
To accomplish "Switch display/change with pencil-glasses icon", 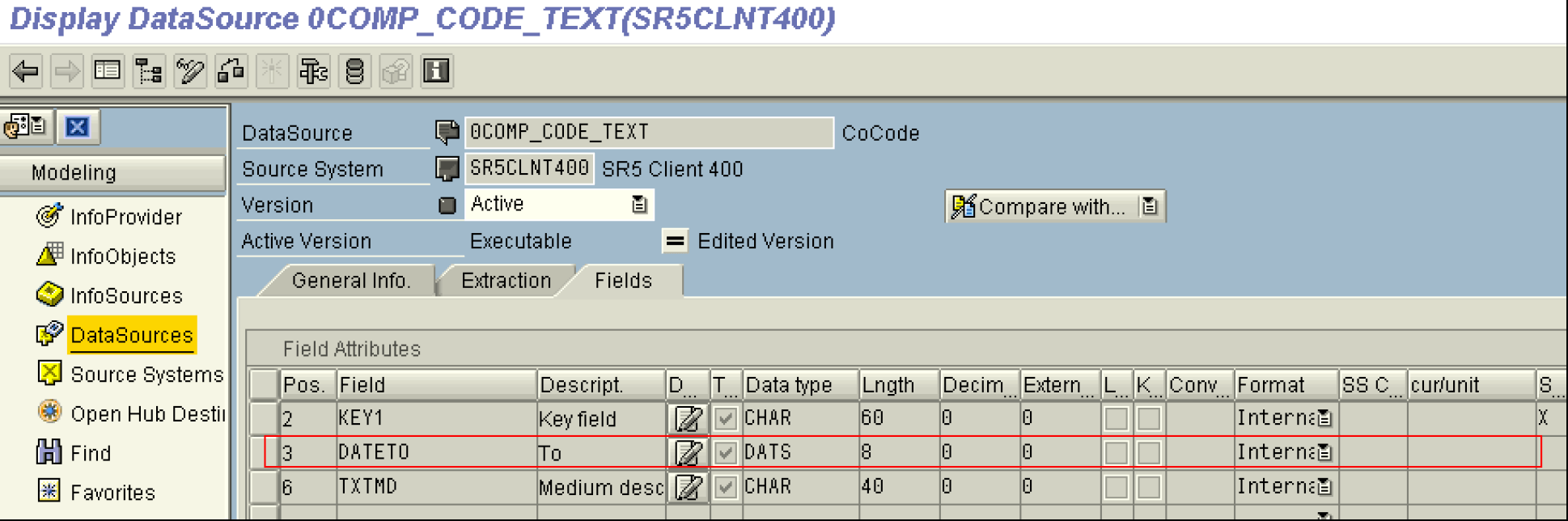I will [x=190, y=71].
